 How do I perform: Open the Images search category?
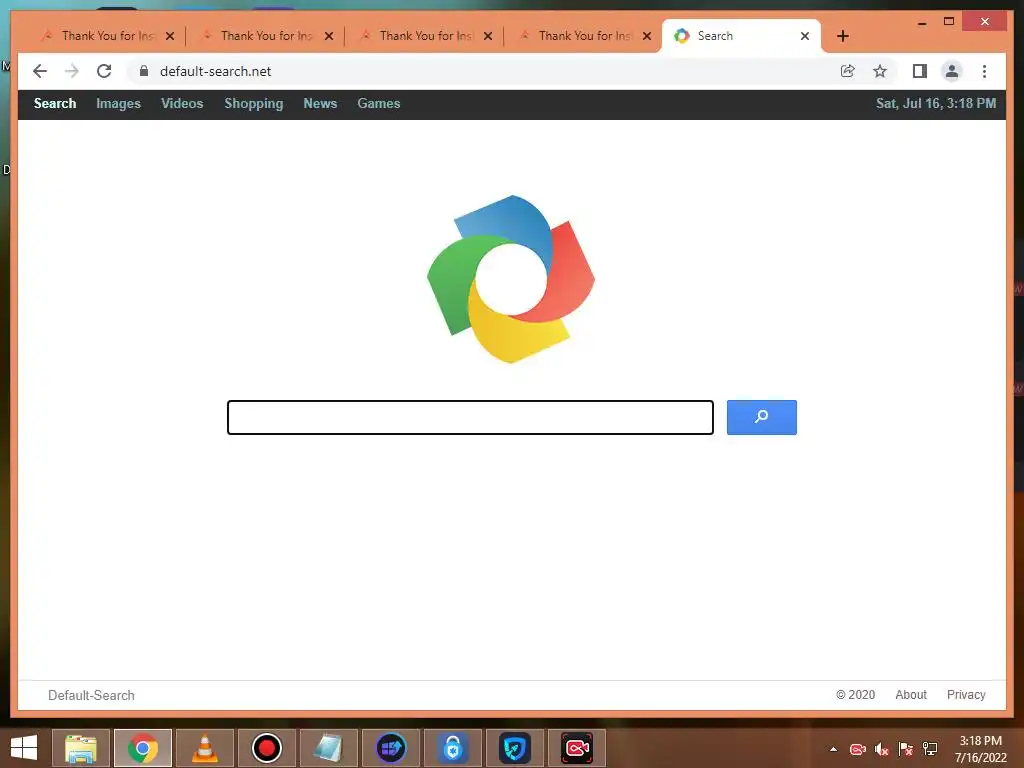tap(118, 103)
